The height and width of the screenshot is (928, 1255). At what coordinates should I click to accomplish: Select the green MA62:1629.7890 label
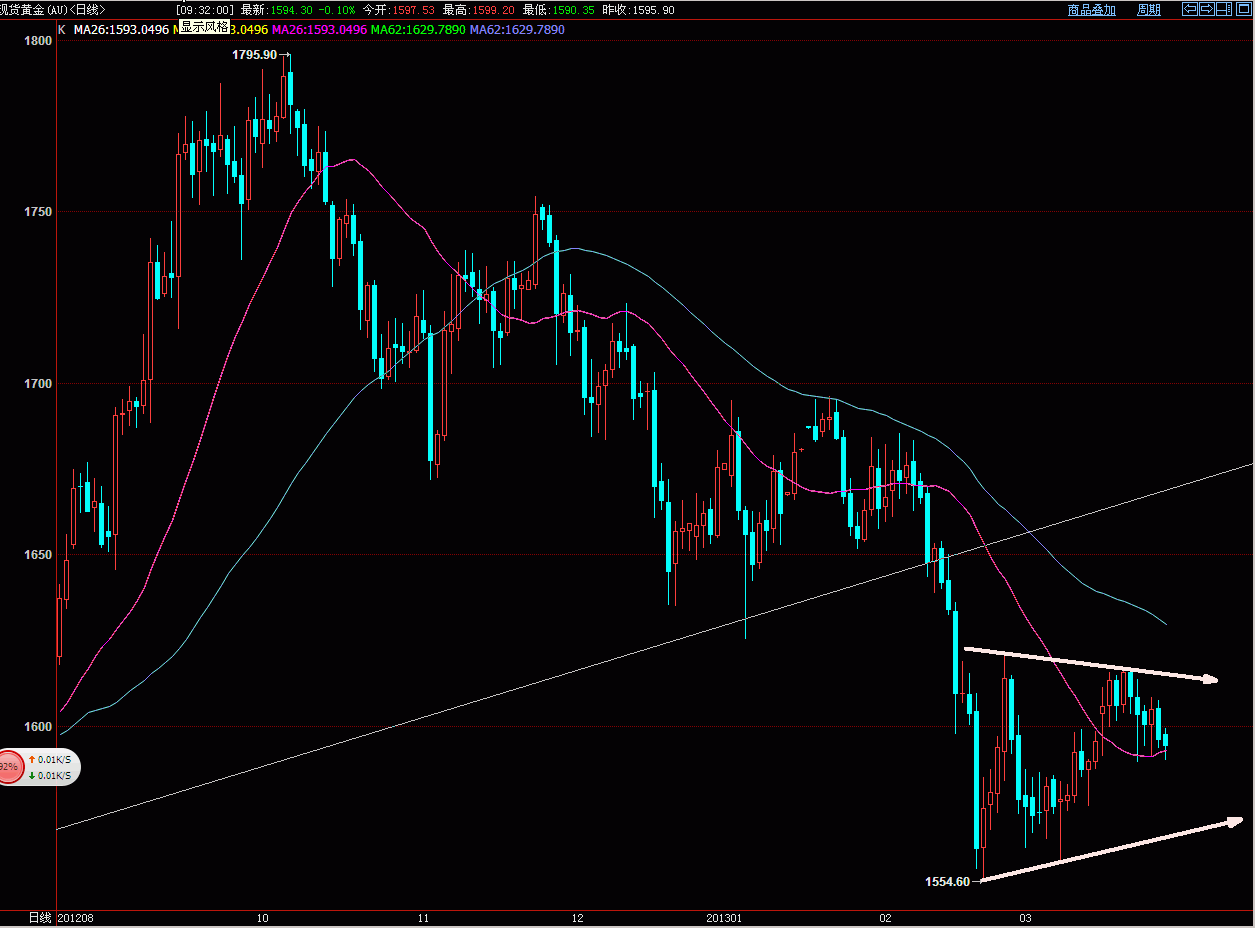point(418,30)
